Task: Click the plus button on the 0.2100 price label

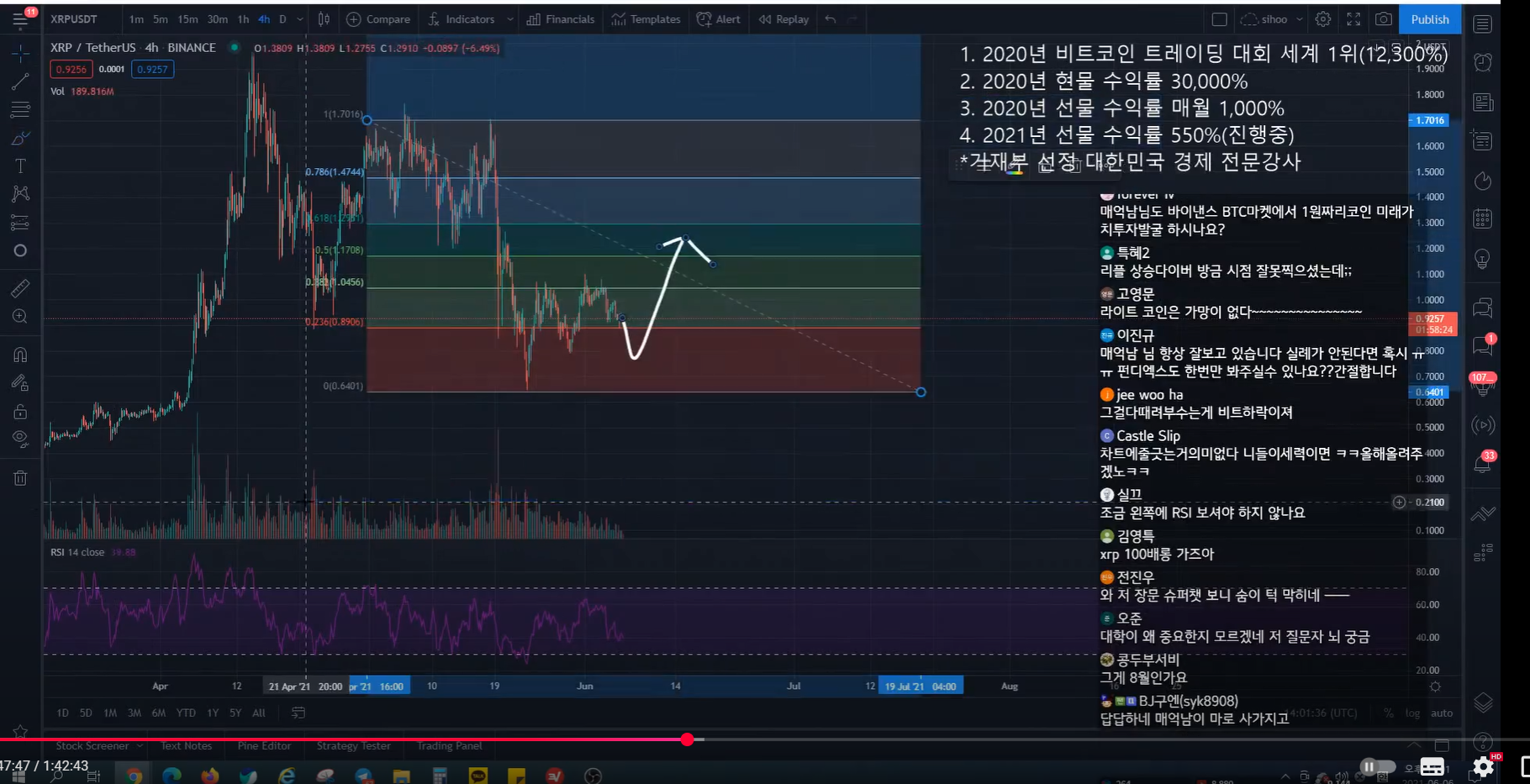Action: (x=1399, y=502)
